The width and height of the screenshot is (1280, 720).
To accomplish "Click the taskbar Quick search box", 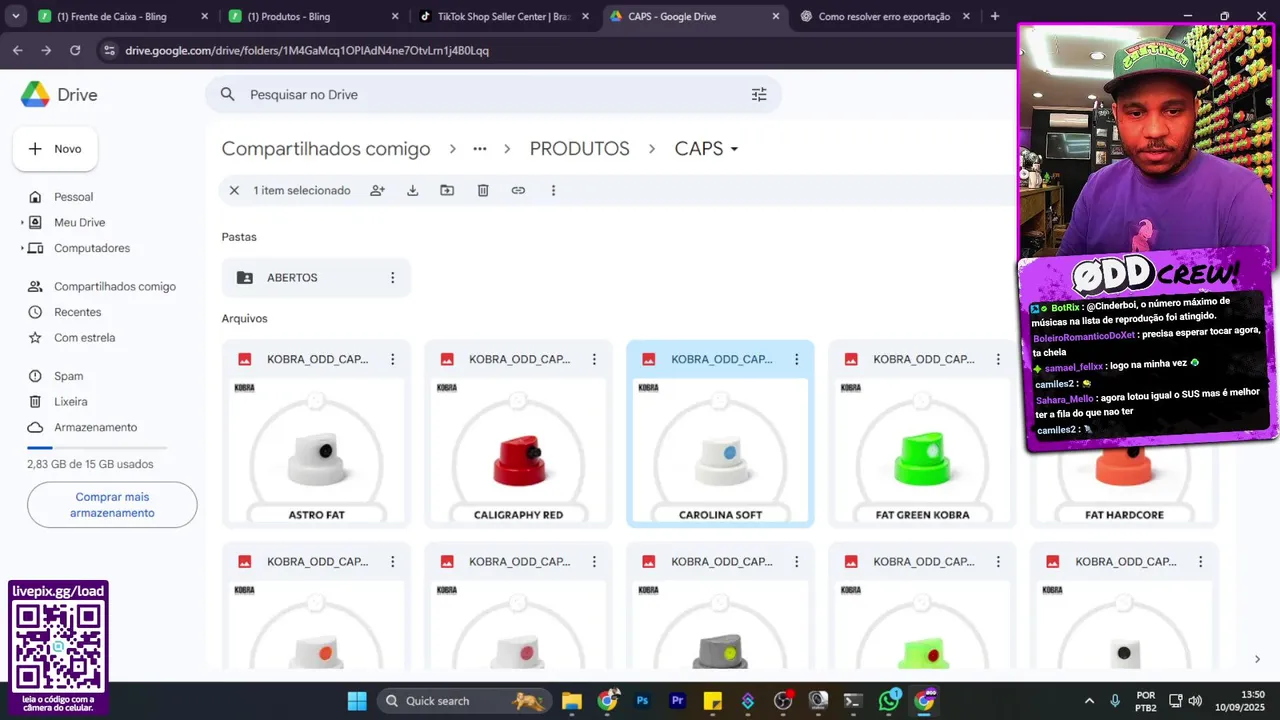I will pos(465,701).
